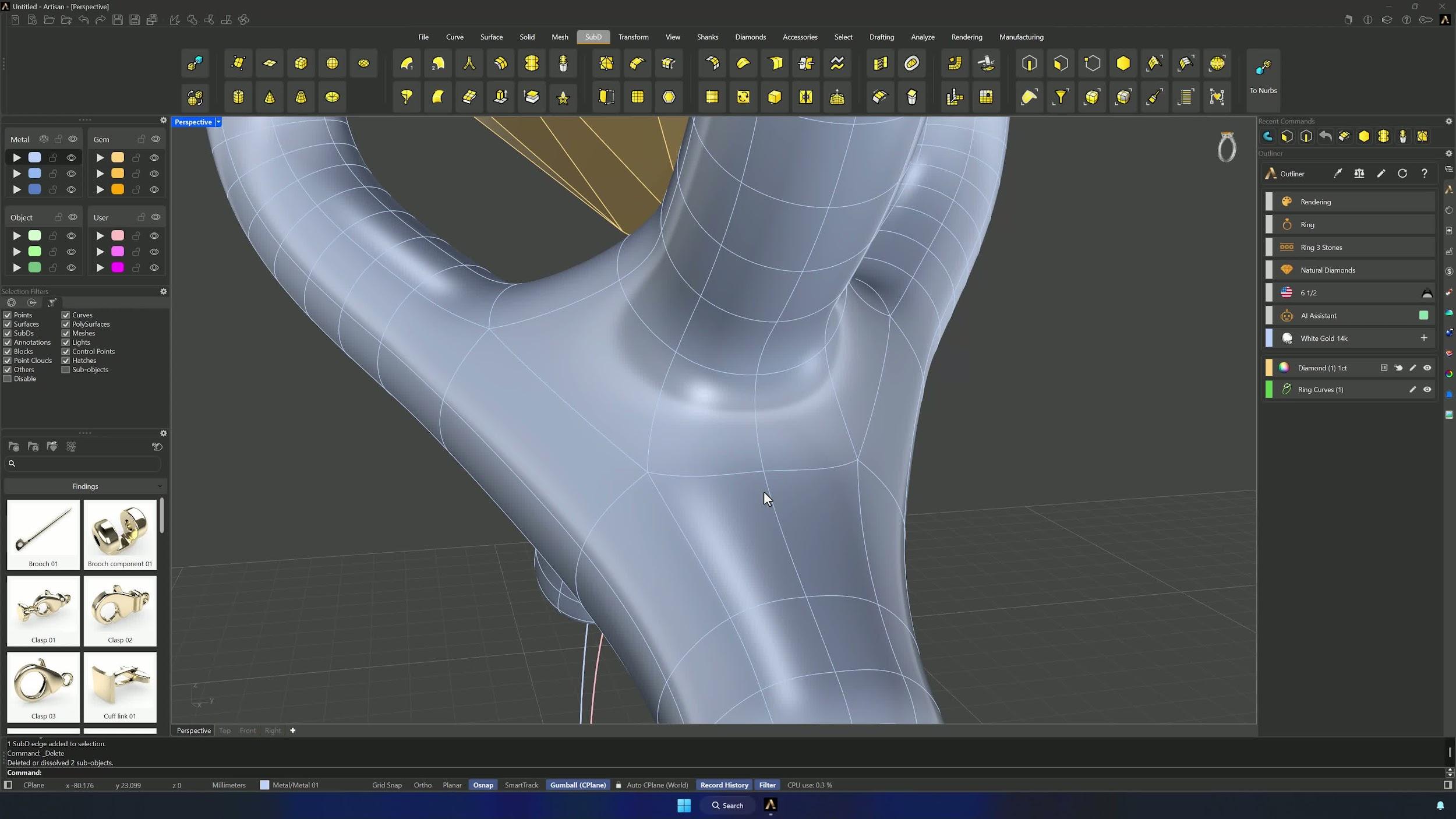Expand the third Gem layer arrow
Viewport: 1456px width, 819px height.
click(x=100, y=190)
